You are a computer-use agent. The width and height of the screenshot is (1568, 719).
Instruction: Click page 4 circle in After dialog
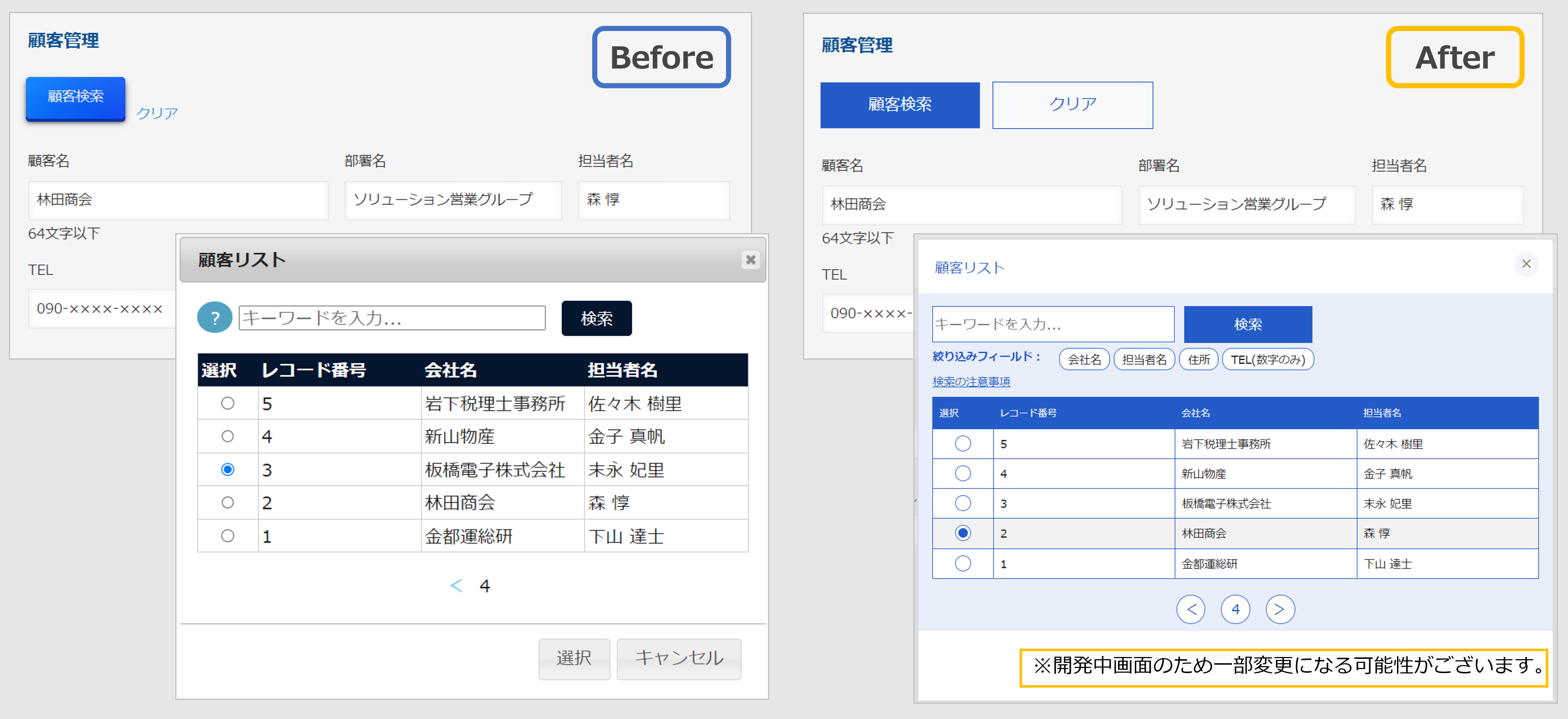1235,609
